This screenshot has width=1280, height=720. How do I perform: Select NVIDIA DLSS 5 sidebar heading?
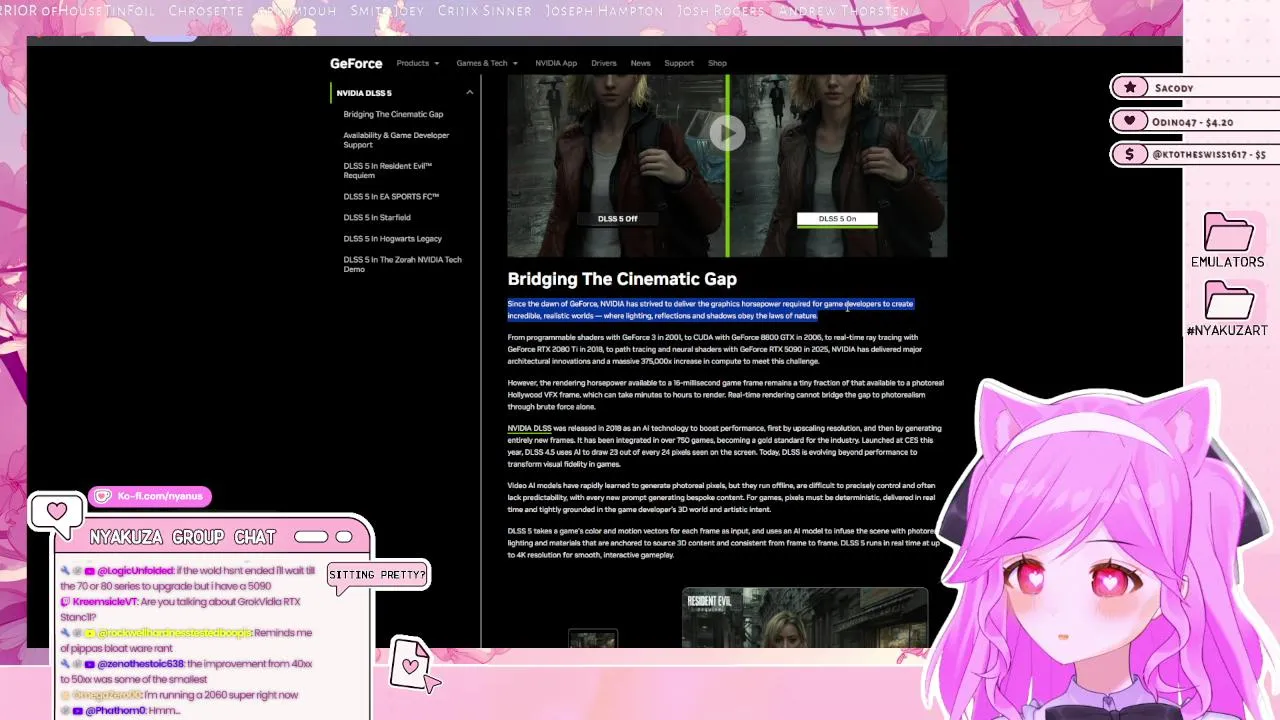pyautogui.click(x=364, y=93)
